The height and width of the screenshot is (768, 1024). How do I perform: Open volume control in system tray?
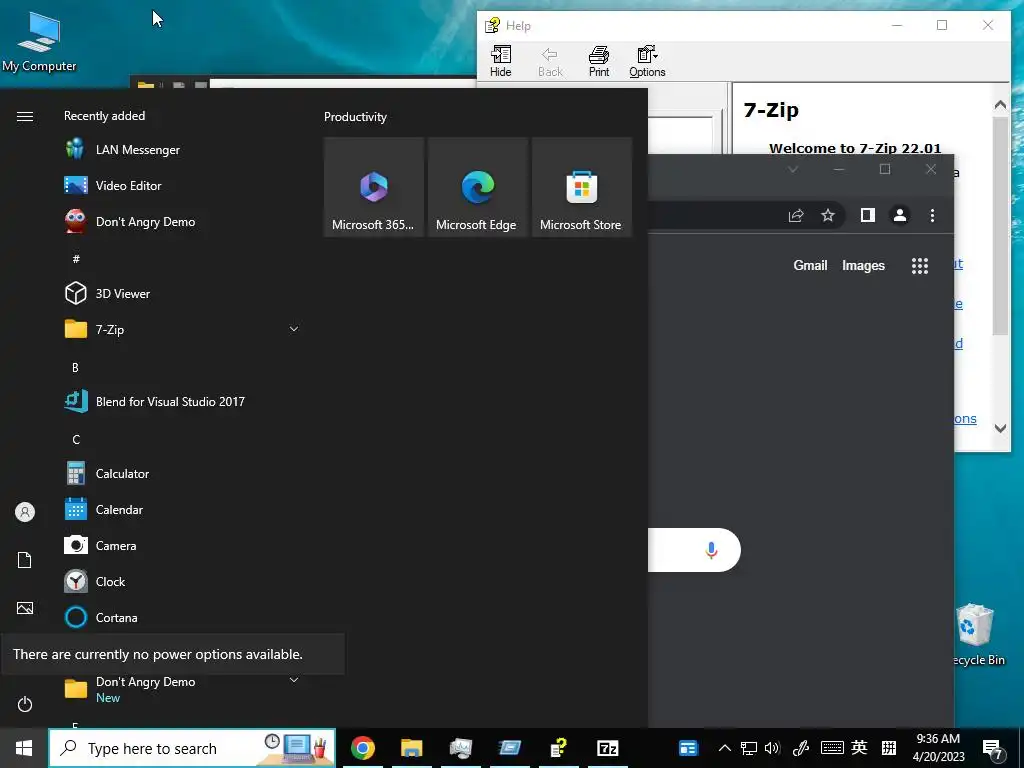click(772, 748)
